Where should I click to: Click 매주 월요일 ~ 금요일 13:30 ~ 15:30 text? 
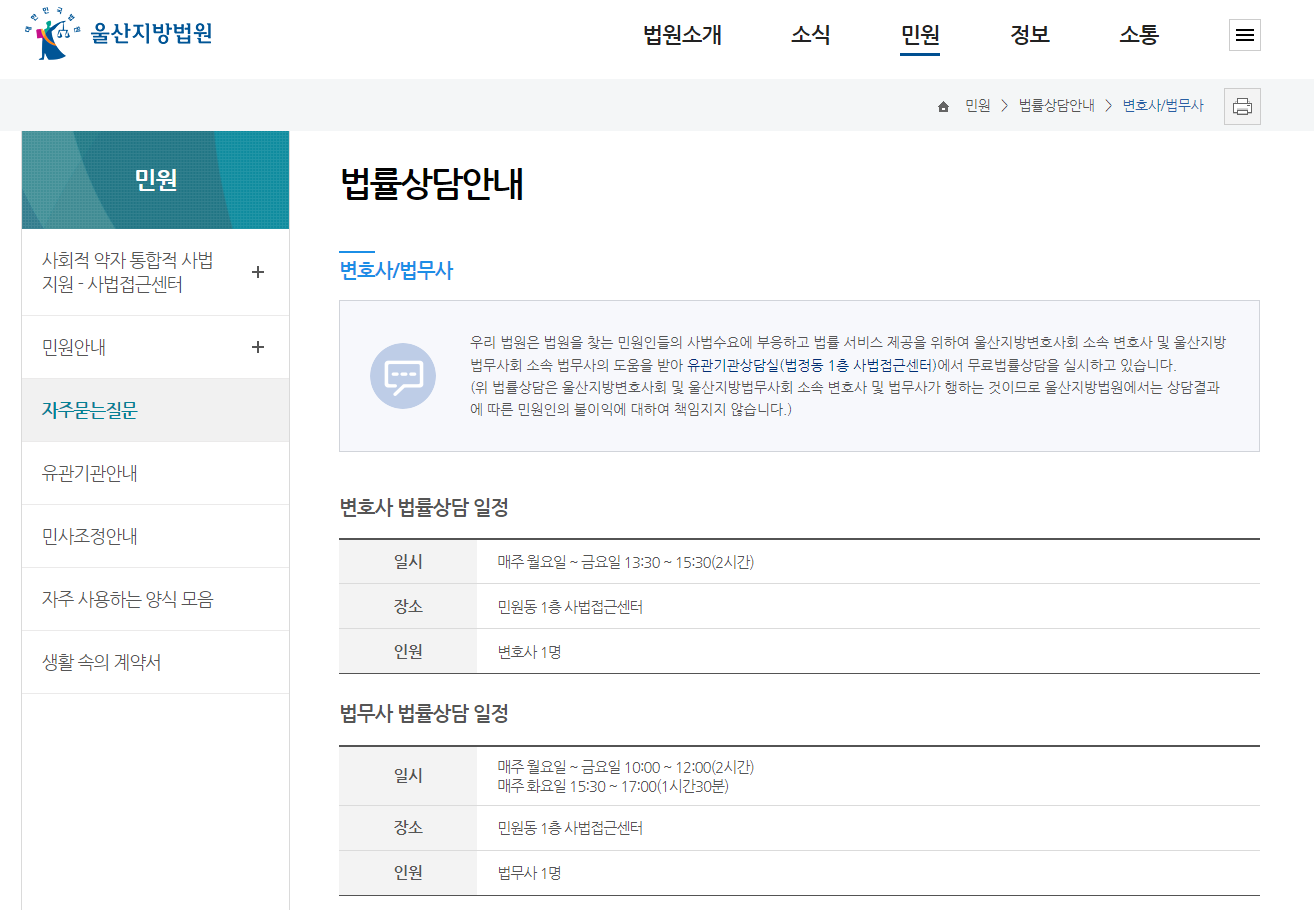[x=626, y=562]
